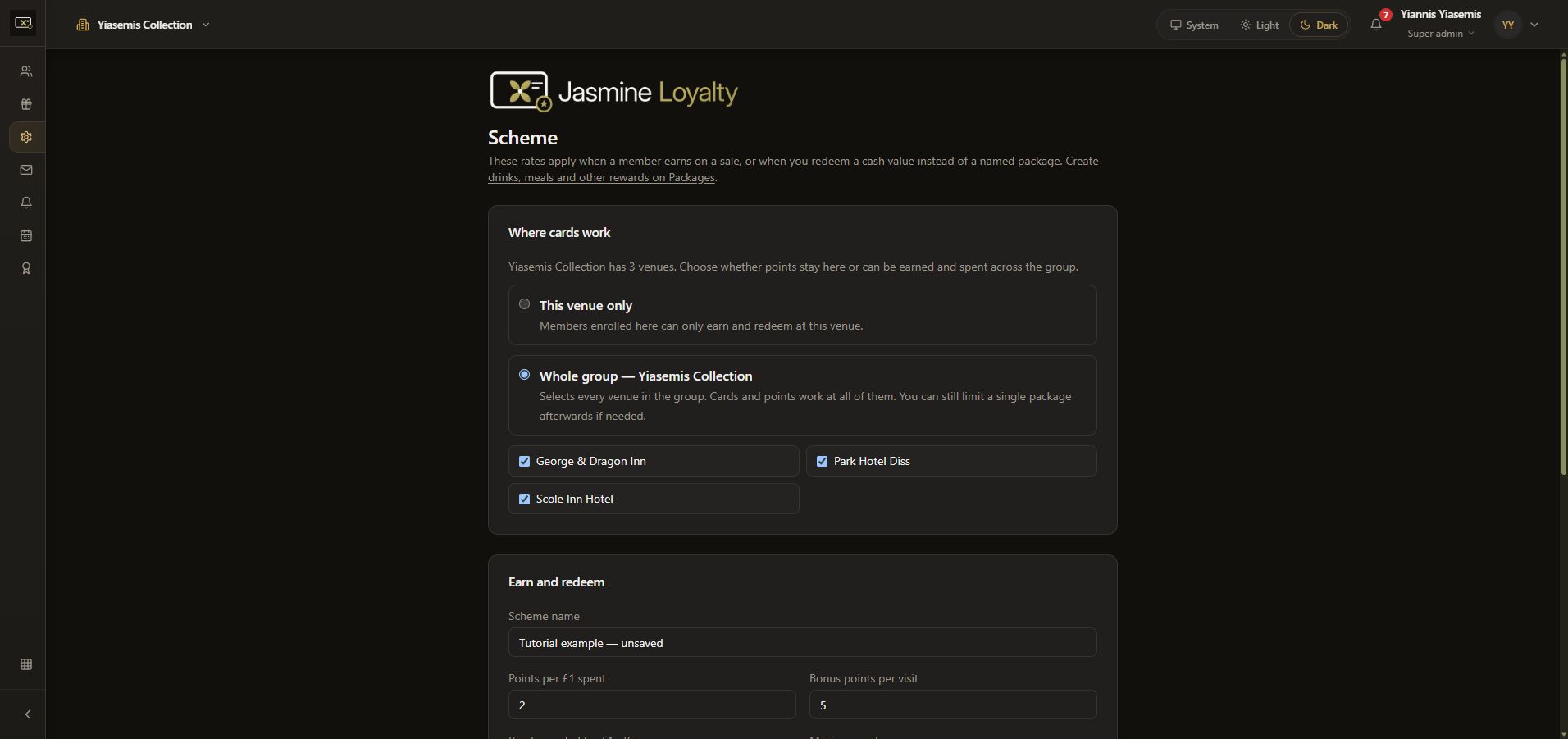
Task: Uncheck the Scole Inn Hotel checkbox
Action: tap(525, 499)
